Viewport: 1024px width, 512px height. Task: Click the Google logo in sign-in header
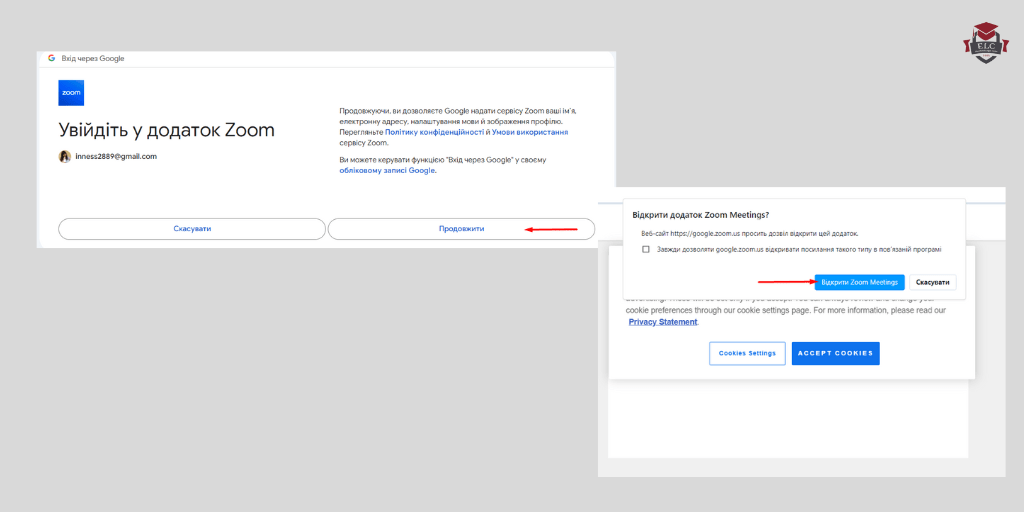coord(52,58)
